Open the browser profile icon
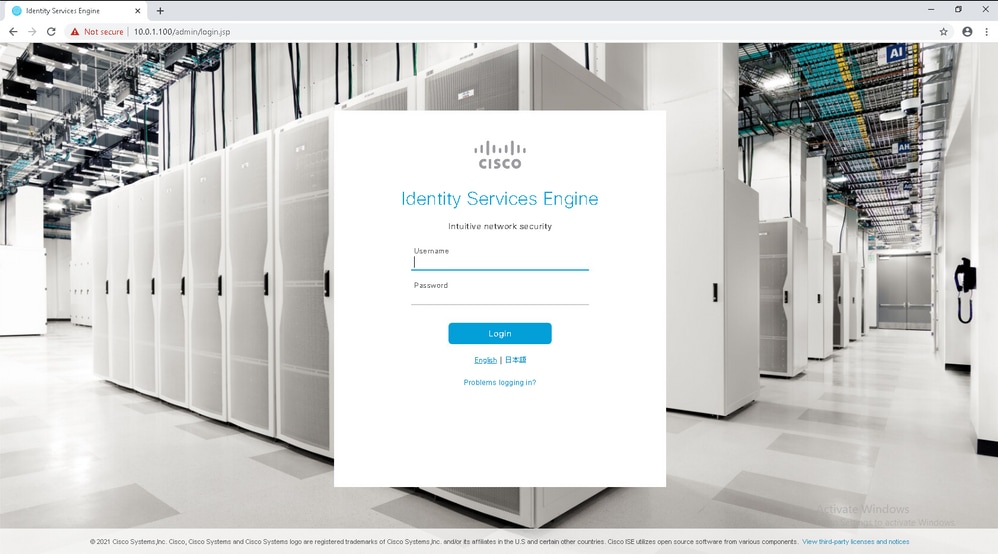Image resolution: width=998 pixels, height=554 pixels. pos(967,31)
